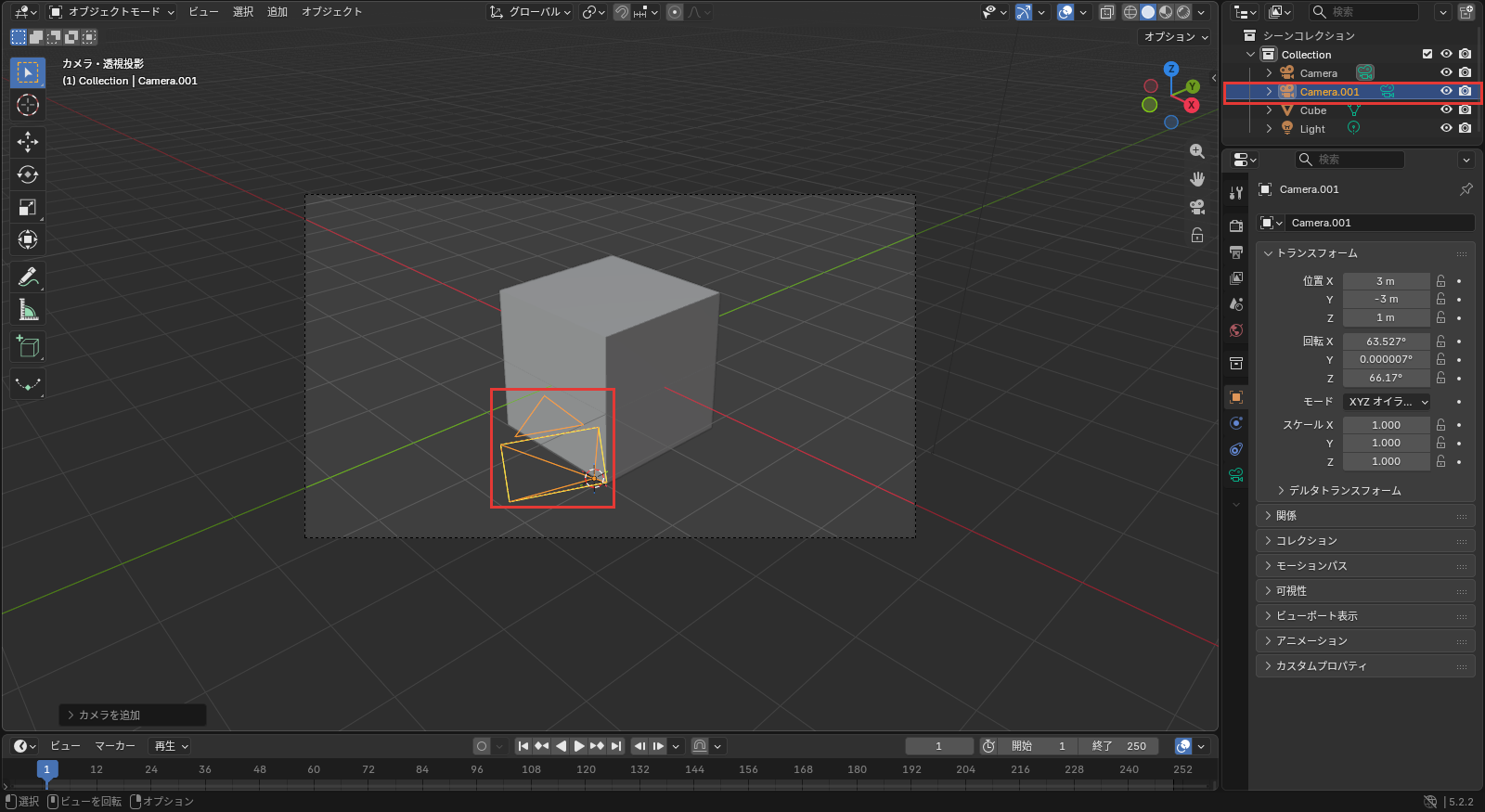
Task: Activate the Transform tool
Action: coord(28,239)
